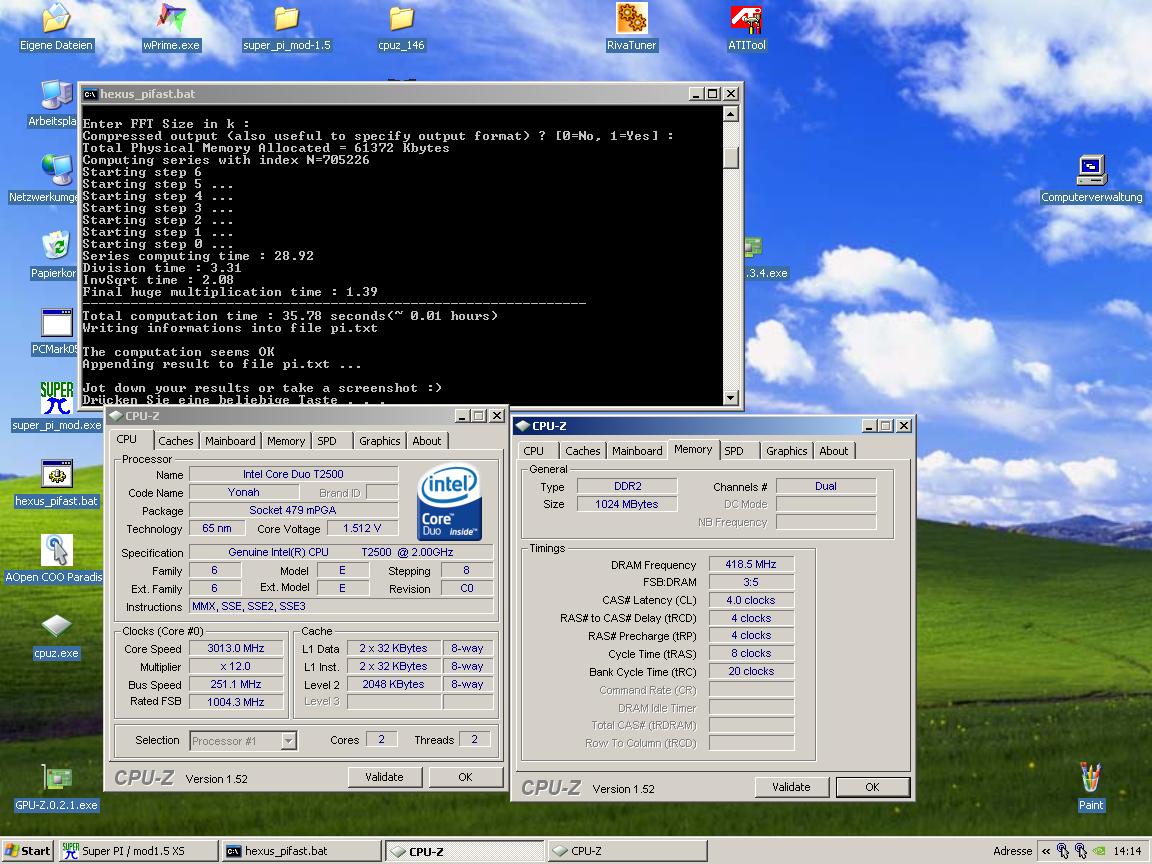The height and width of the screenshot is (864, 1152).
Task: Switch to Caches tab in left CPU-Z window
Action: [176, 441]
